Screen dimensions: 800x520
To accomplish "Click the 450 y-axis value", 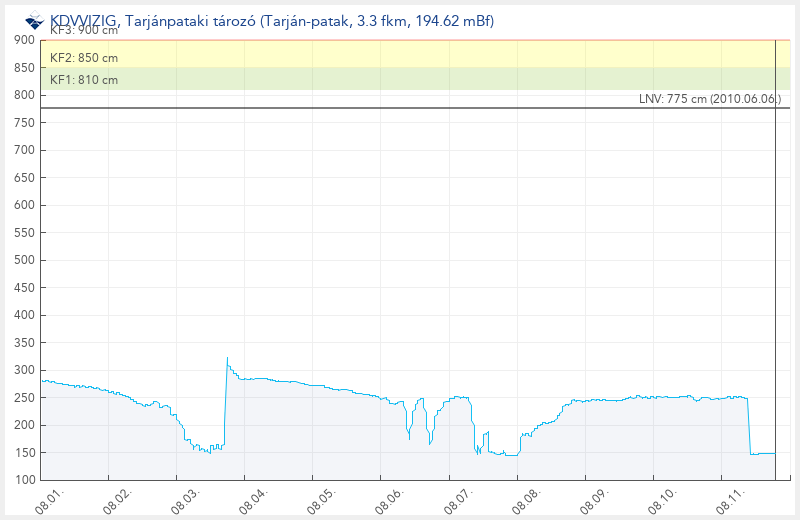I will (24, 288).
